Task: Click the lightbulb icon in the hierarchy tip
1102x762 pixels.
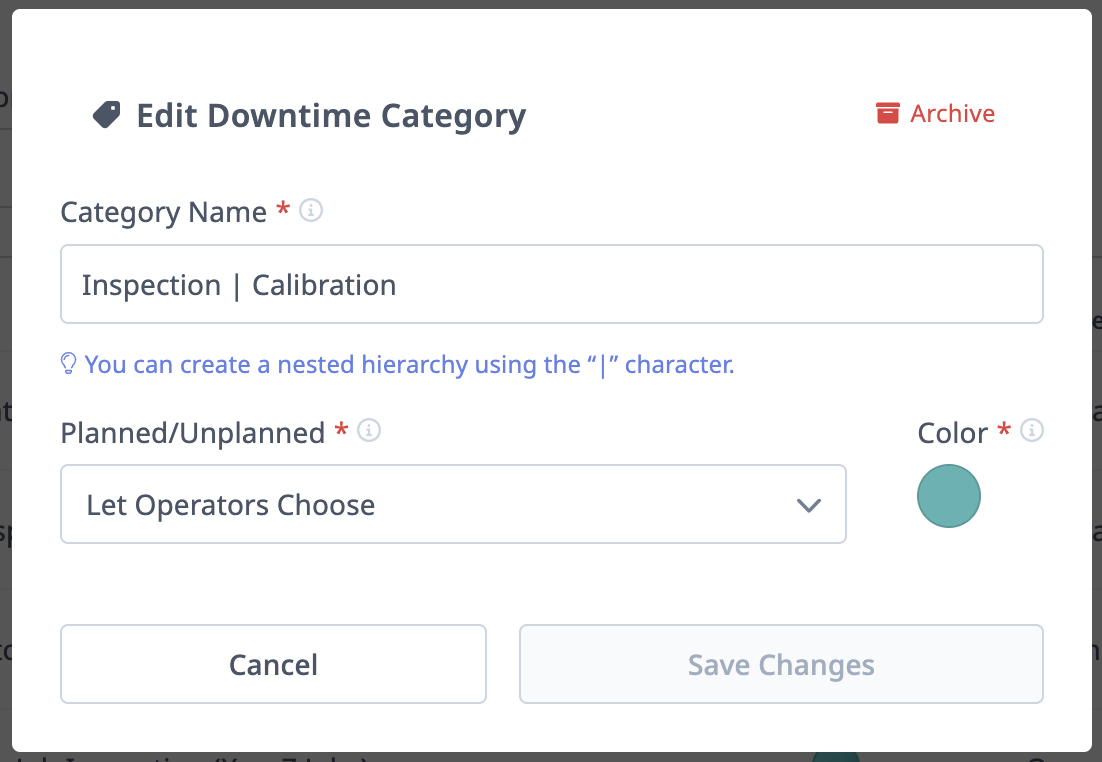Action: pos(68,364)
